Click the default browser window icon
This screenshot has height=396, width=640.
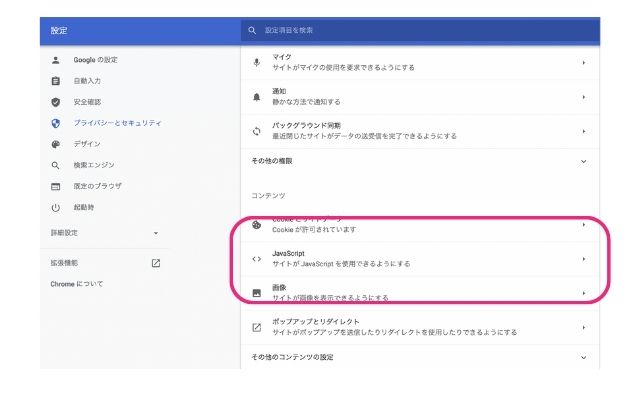(x=56, y=187)
